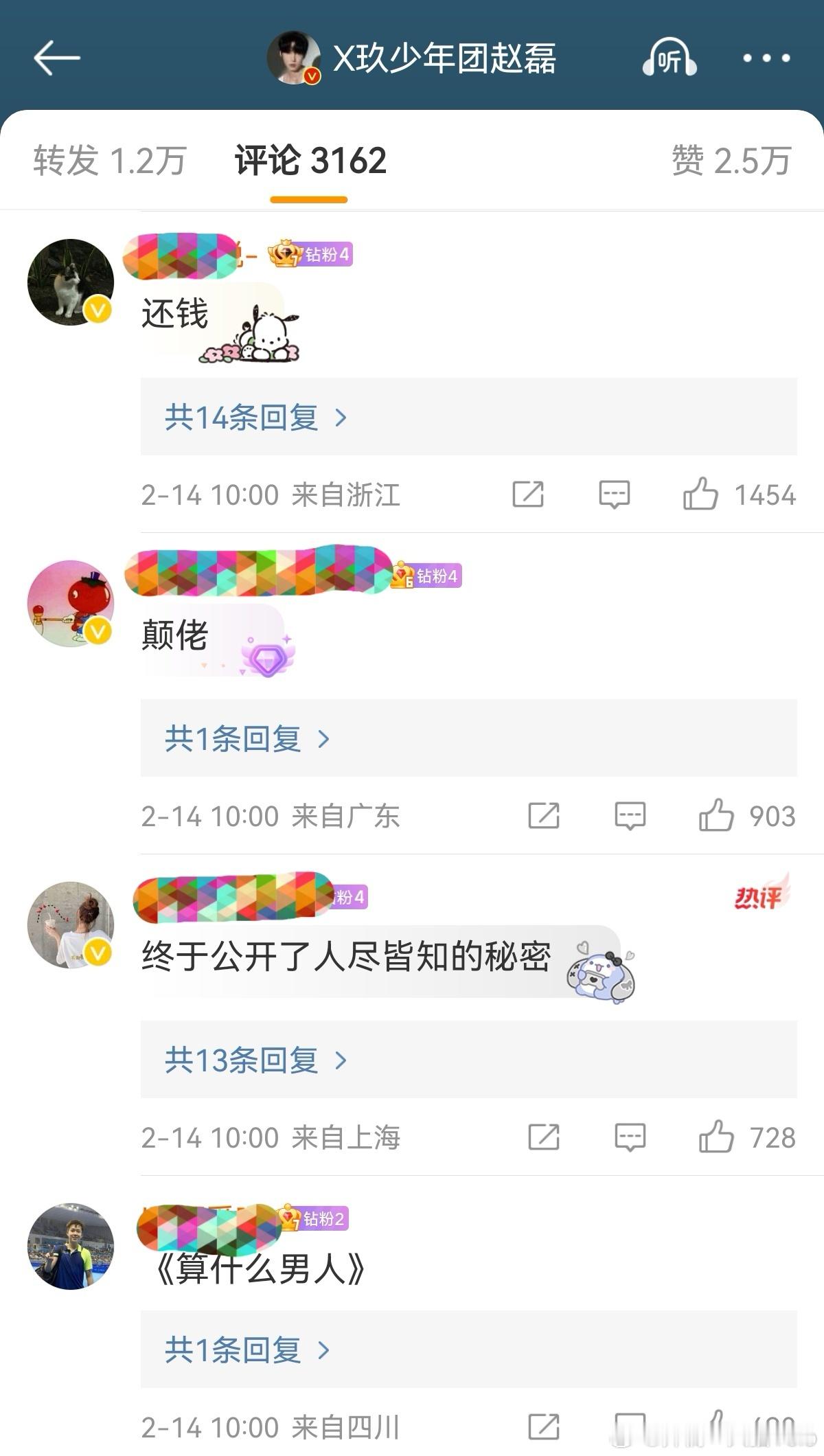The height and width of the screenshot is (1456, 824).
Task: Reply icon on the comment from 上海
Action: pos(630,1137)
